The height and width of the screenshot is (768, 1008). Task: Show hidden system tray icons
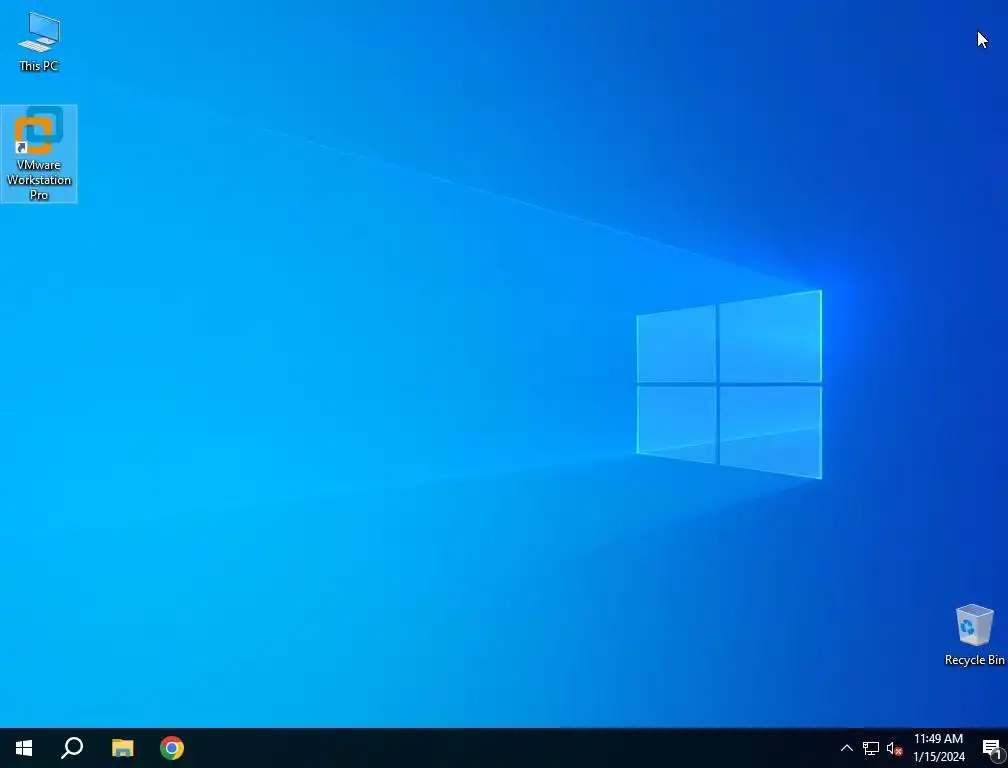point(847,748)
